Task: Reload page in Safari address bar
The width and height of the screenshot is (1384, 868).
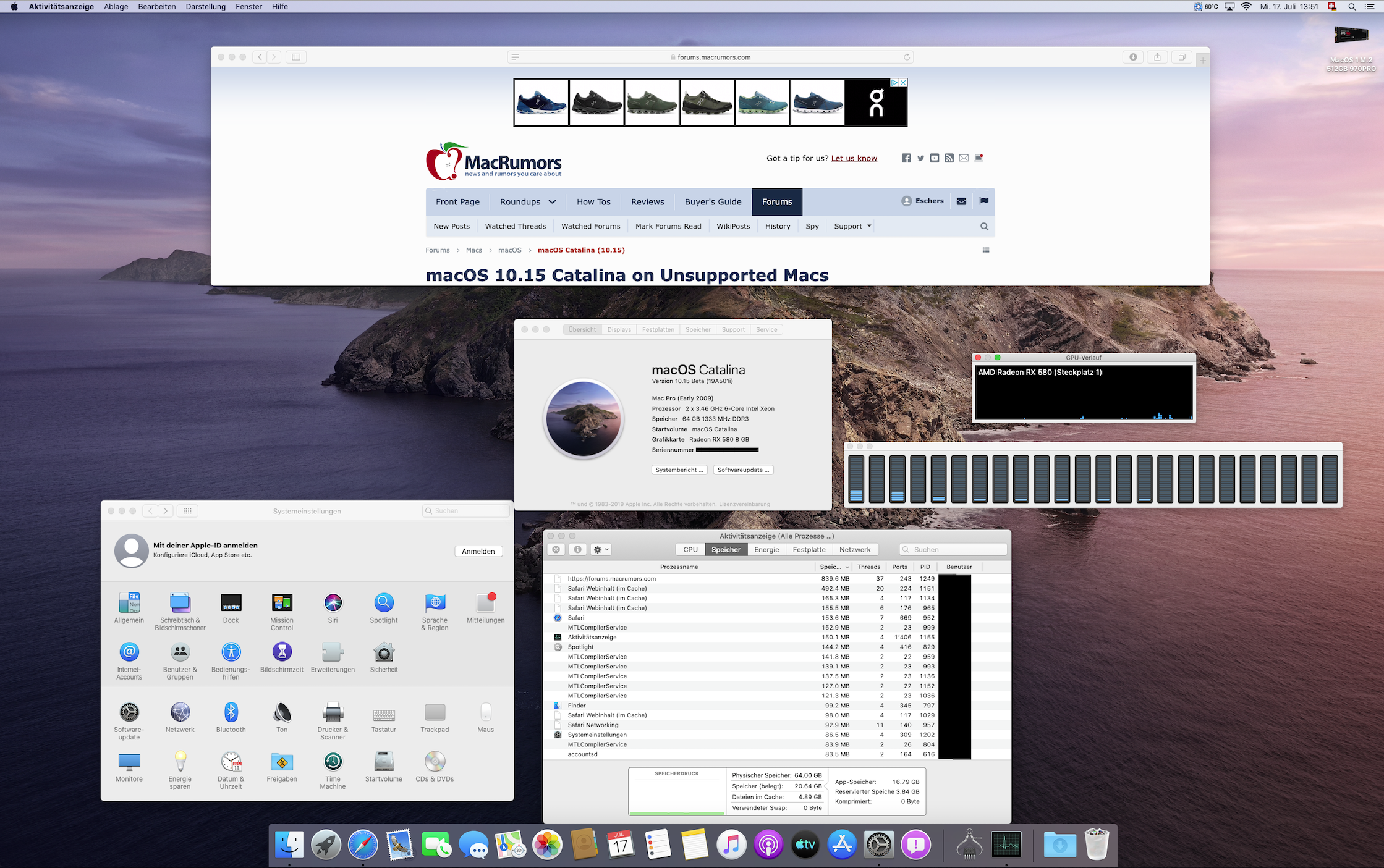Action: tap(907, 57)
